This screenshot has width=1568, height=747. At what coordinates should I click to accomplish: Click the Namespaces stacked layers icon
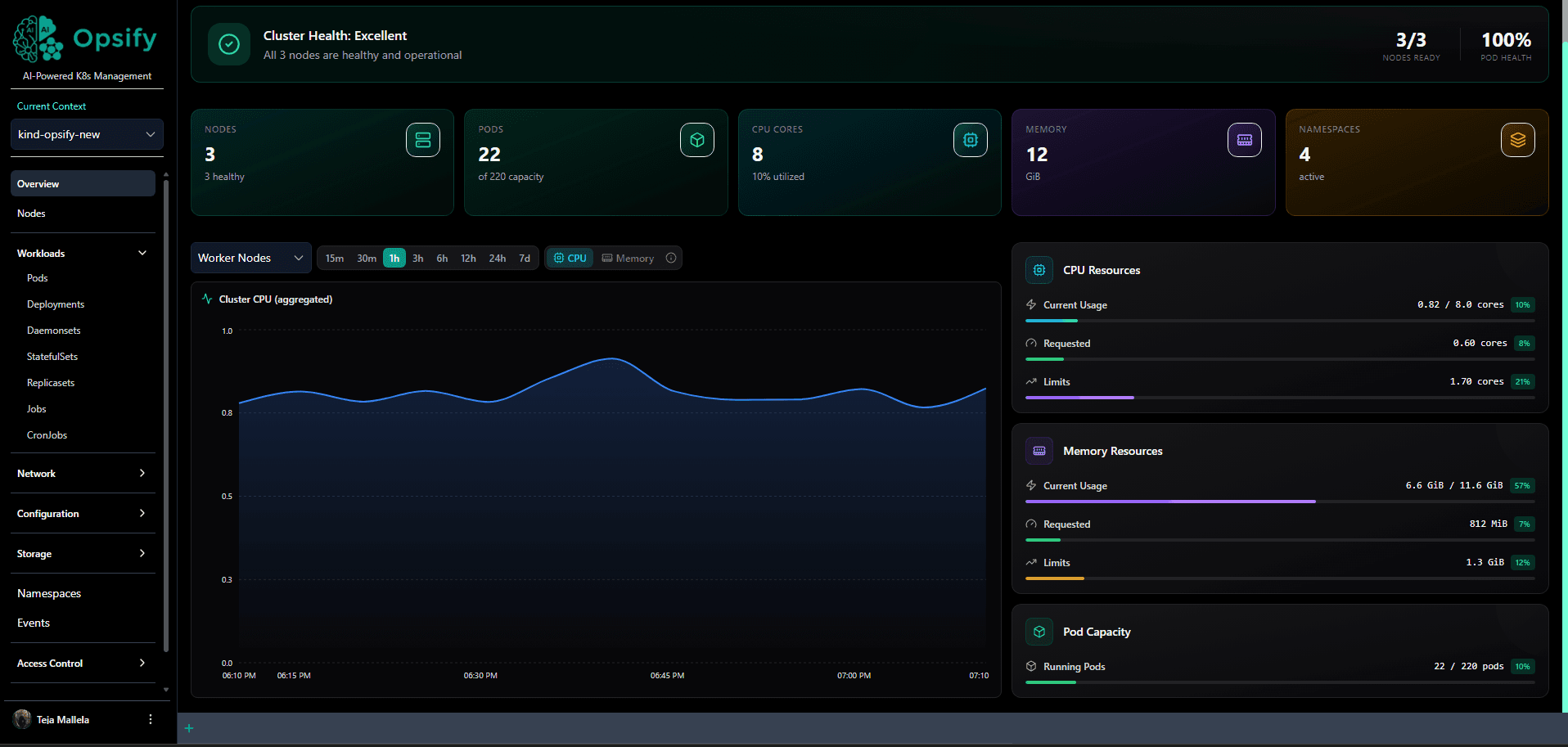click(x=1517, y=139)
